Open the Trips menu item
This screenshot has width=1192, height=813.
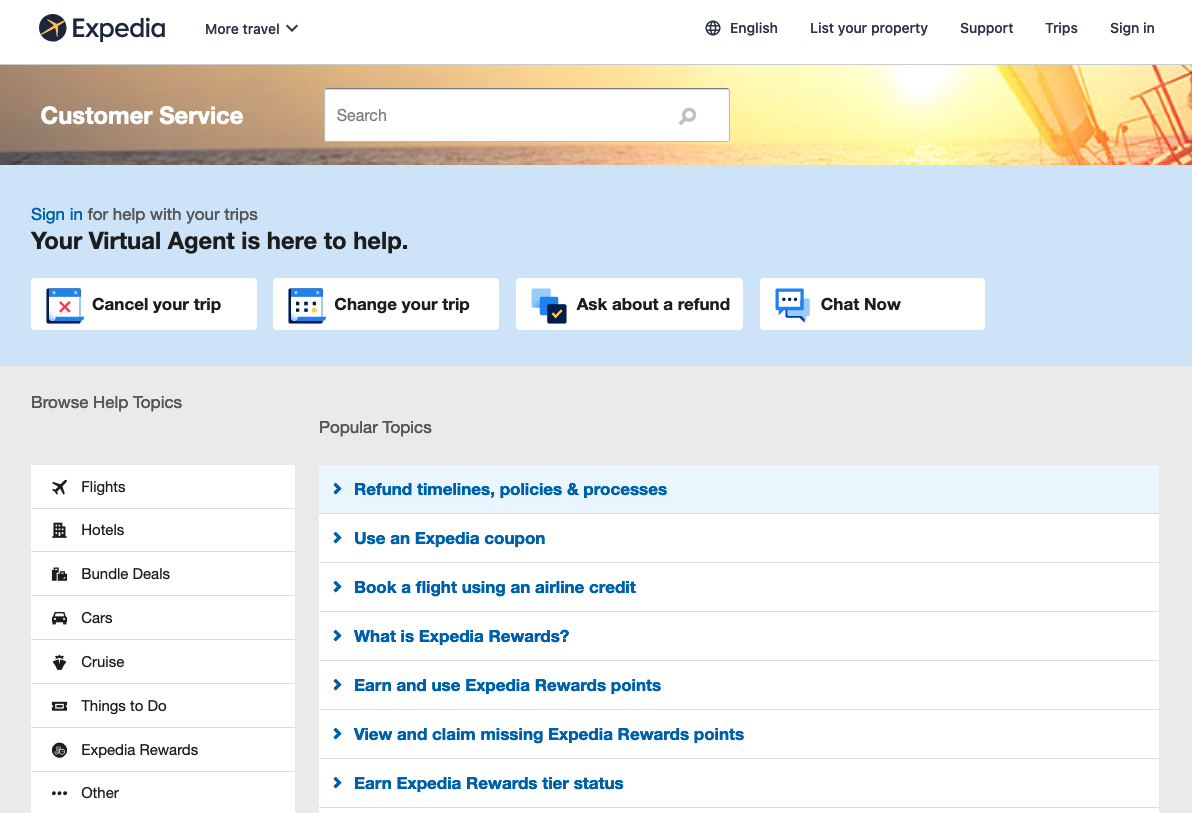1061,28
